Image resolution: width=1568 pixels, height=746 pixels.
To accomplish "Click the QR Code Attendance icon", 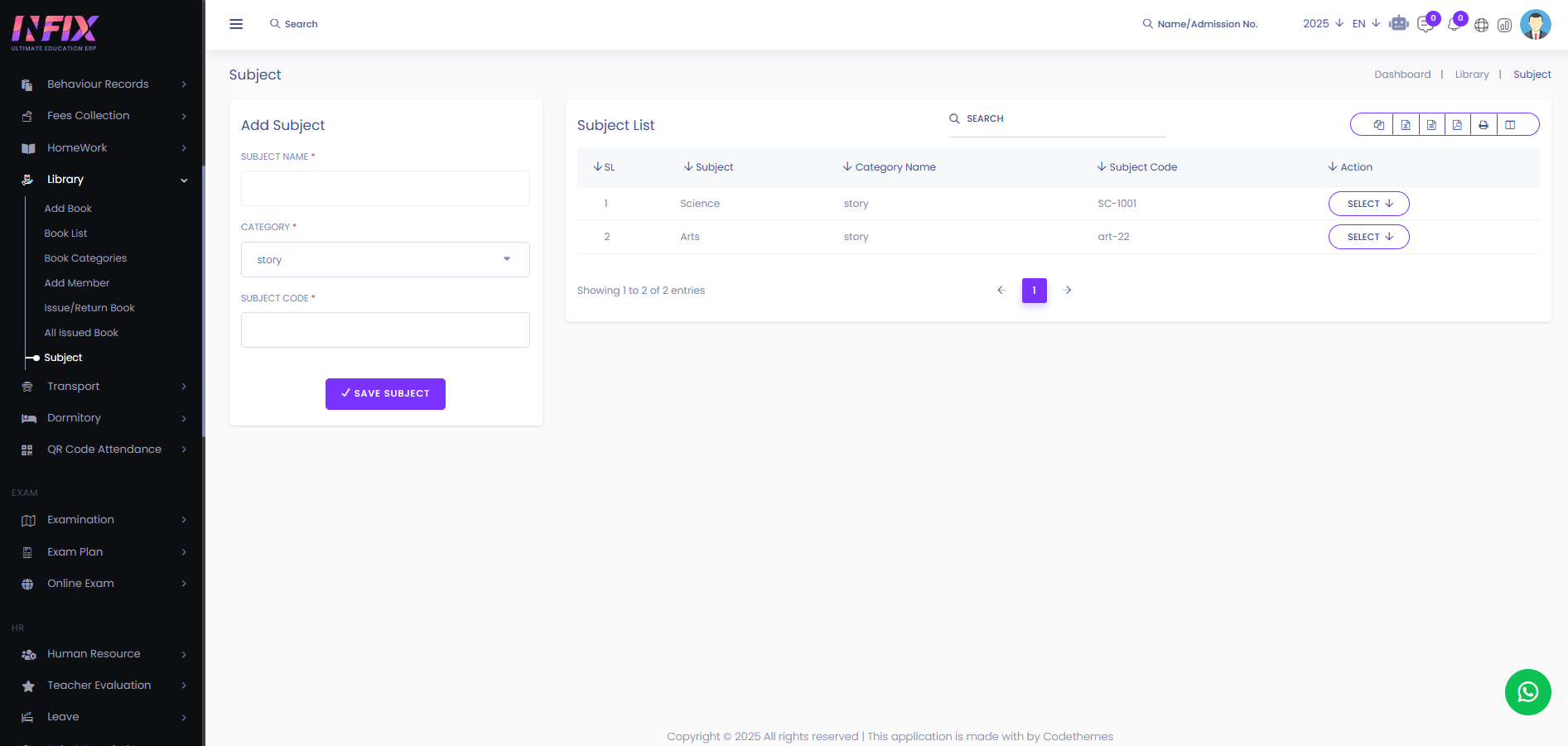I will 27,450.
